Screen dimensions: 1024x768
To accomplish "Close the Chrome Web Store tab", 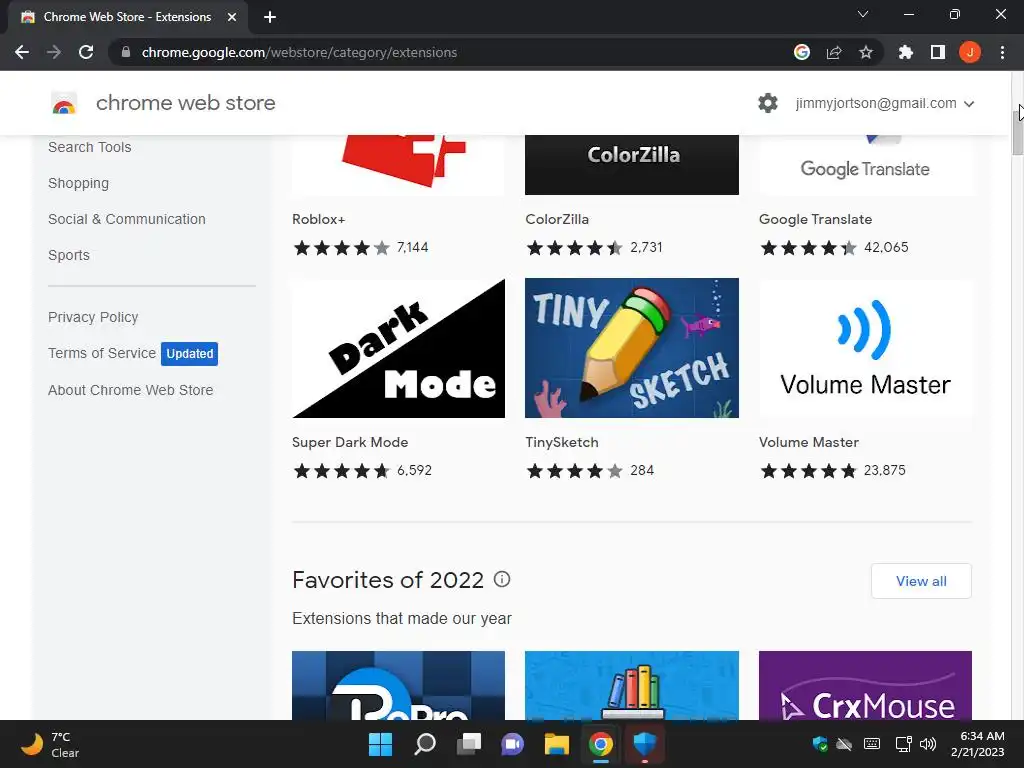I will click(x=232, y=17).
